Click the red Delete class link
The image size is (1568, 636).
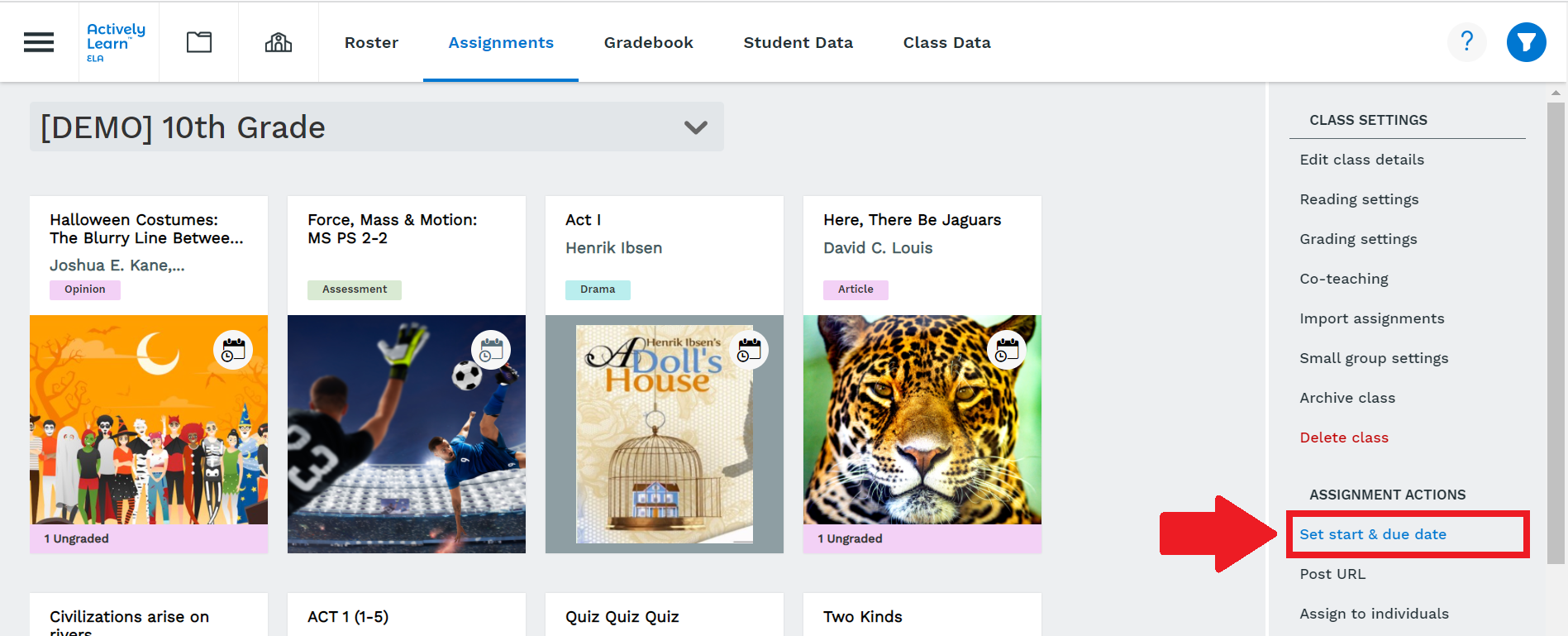coord(1343,438)
